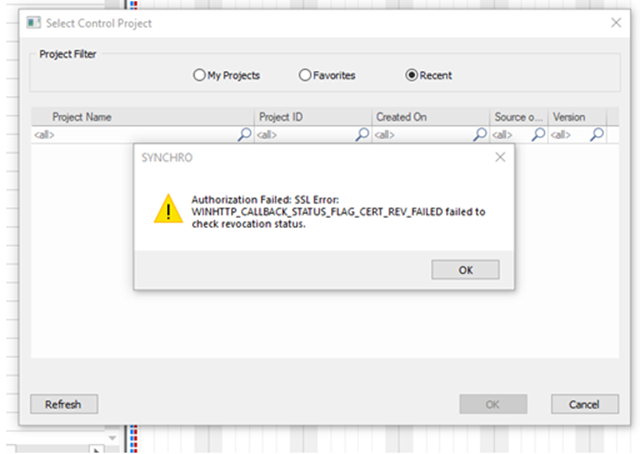This screenshot has height=454, width=640.
Task: Close the SYNCHRO error dialog with X
Action: click(x=500, y=157)
